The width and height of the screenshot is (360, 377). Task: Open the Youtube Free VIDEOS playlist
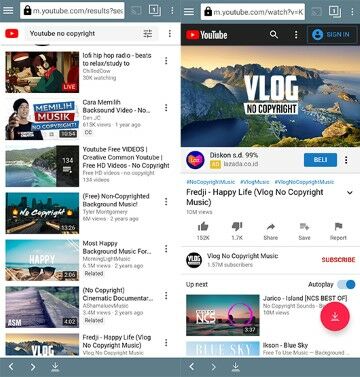coord(87,166)
